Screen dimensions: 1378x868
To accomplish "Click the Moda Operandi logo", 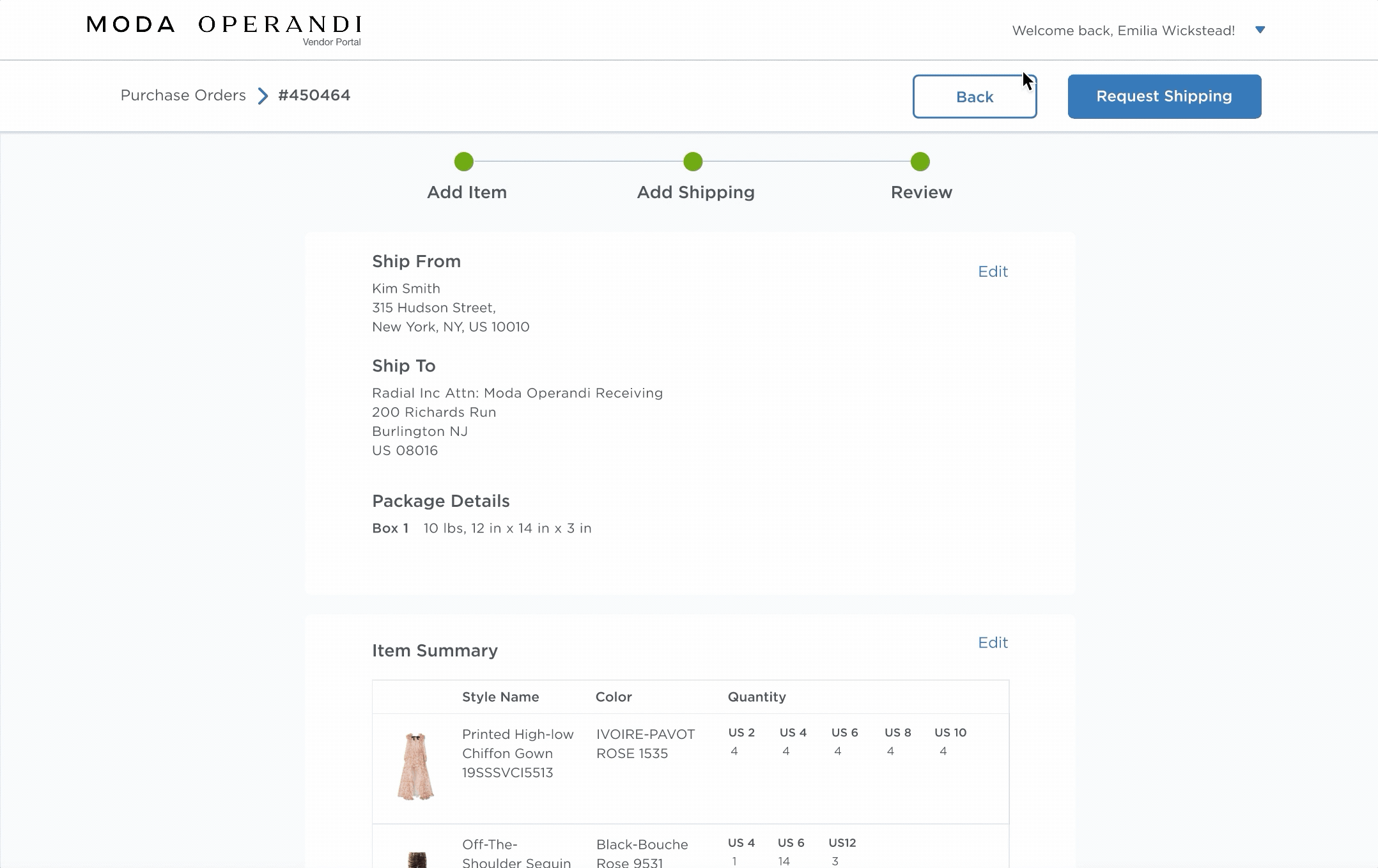I will click(x=224, y=26).
